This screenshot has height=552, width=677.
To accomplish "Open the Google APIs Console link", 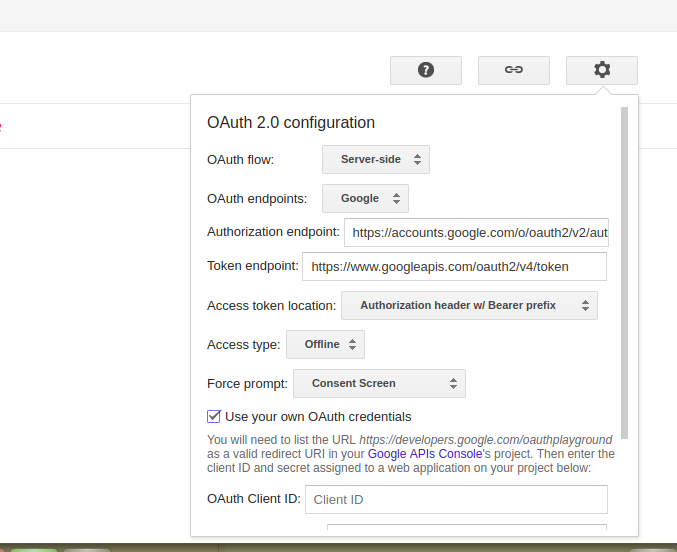I will (x=425, y=454).
